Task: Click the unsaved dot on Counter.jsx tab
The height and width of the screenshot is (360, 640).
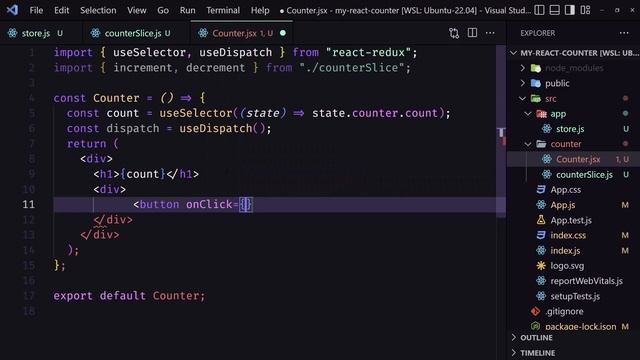Action: [x=283, y=33]
